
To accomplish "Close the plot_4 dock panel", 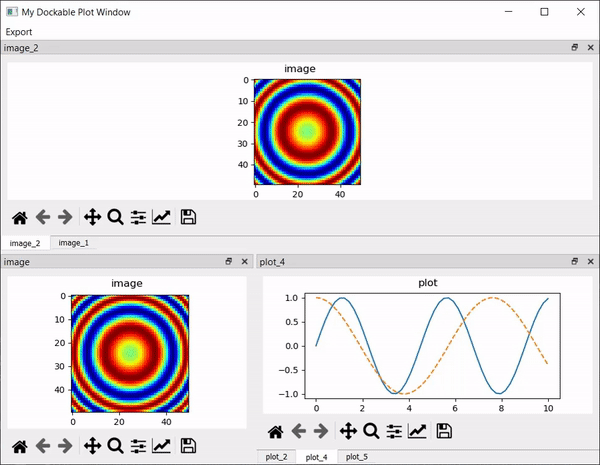I will pos(590,261).
